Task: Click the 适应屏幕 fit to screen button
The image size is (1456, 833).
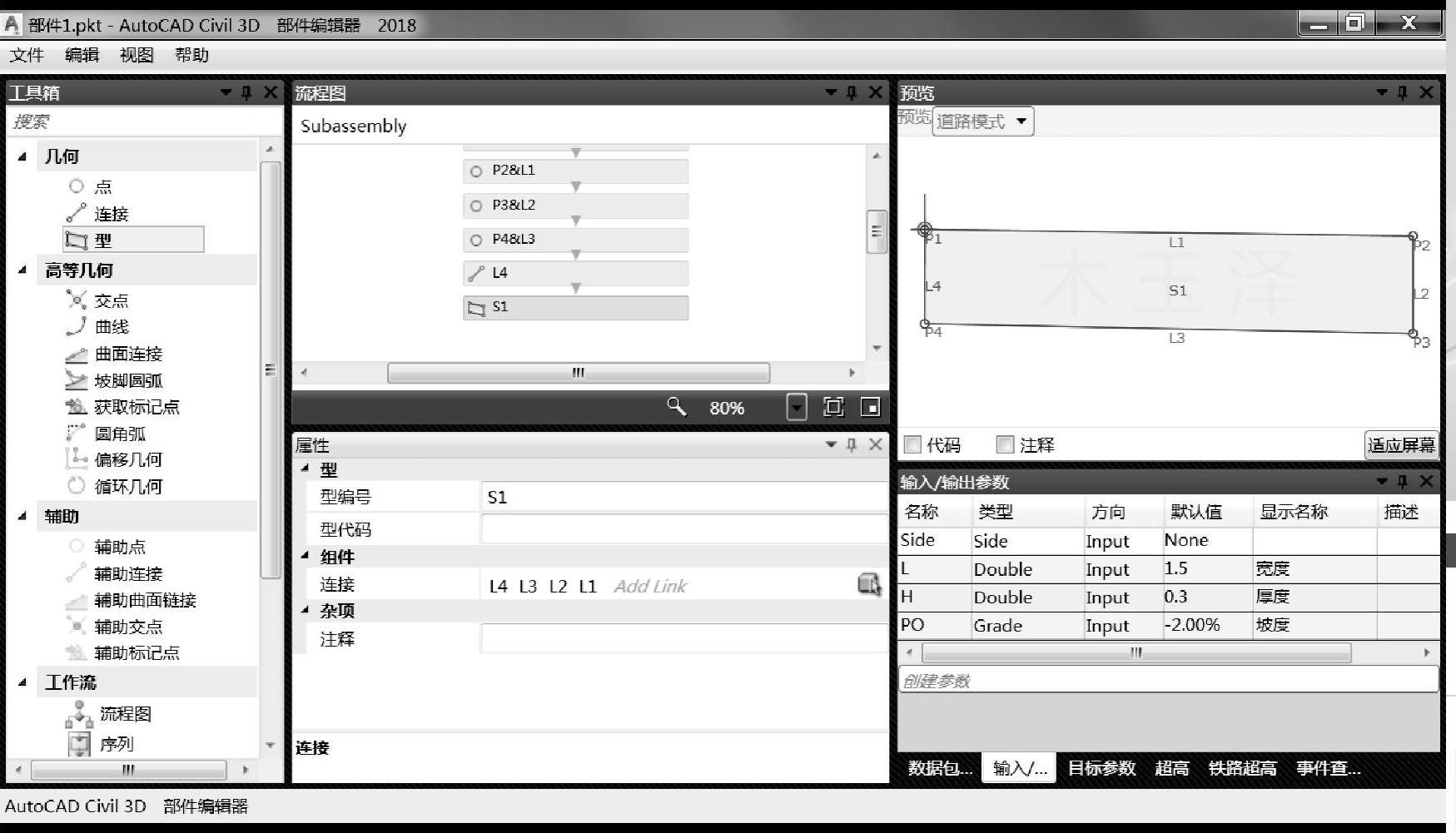Action: (x=1402, y=445)
